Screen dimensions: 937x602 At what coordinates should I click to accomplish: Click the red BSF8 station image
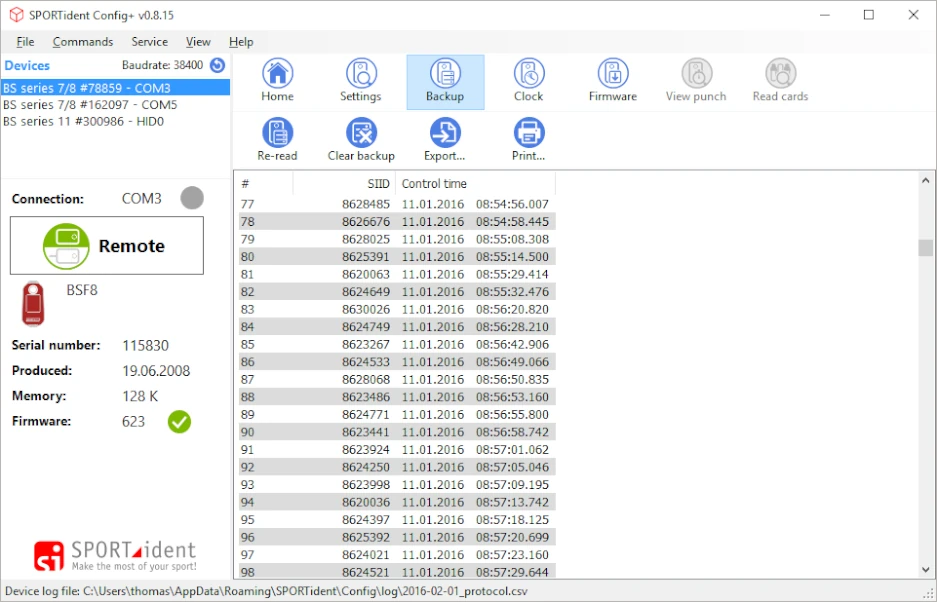pyautogui.click(x=33, y=304)
